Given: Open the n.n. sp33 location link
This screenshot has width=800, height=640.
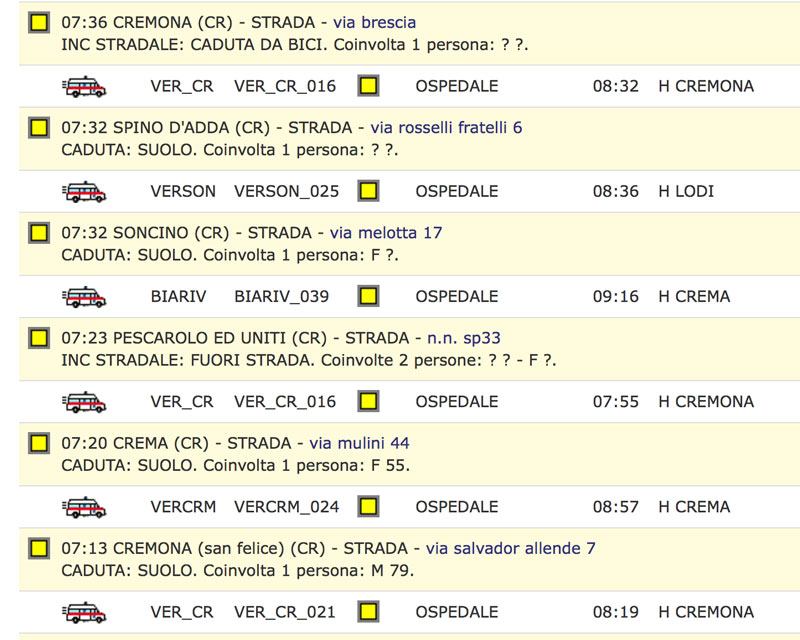Looking at the screenshot, I should pyautogui.click(x=464, y=338).
